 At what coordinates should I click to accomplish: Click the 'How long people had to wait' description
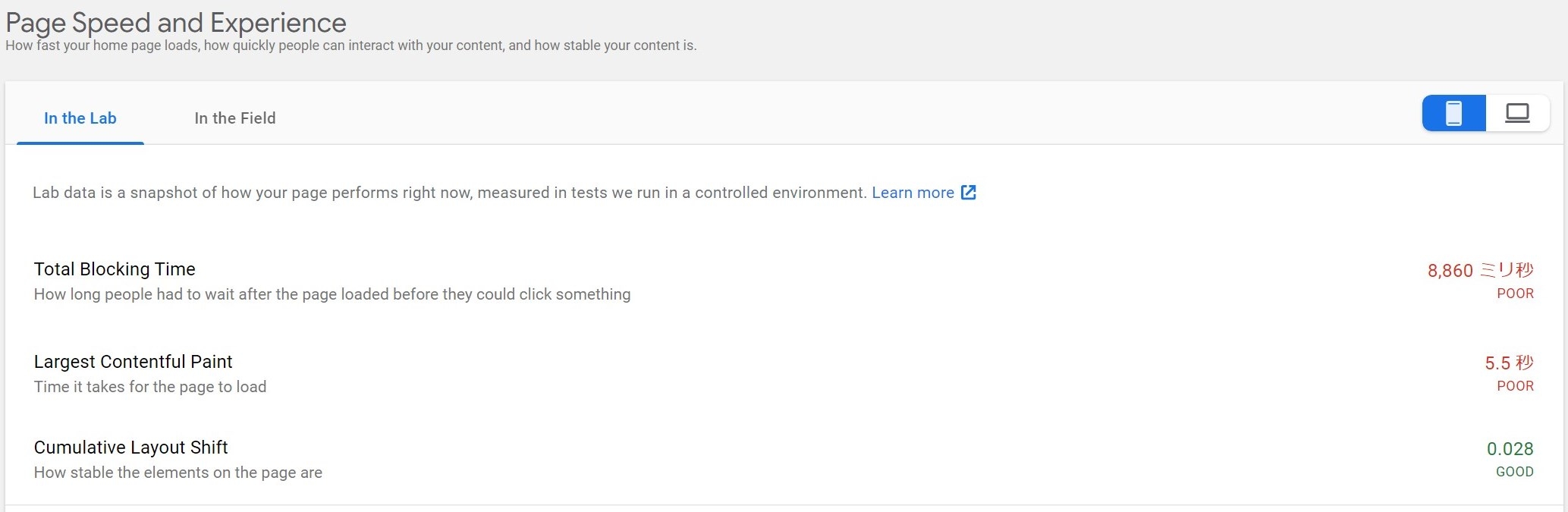(332, 294)
